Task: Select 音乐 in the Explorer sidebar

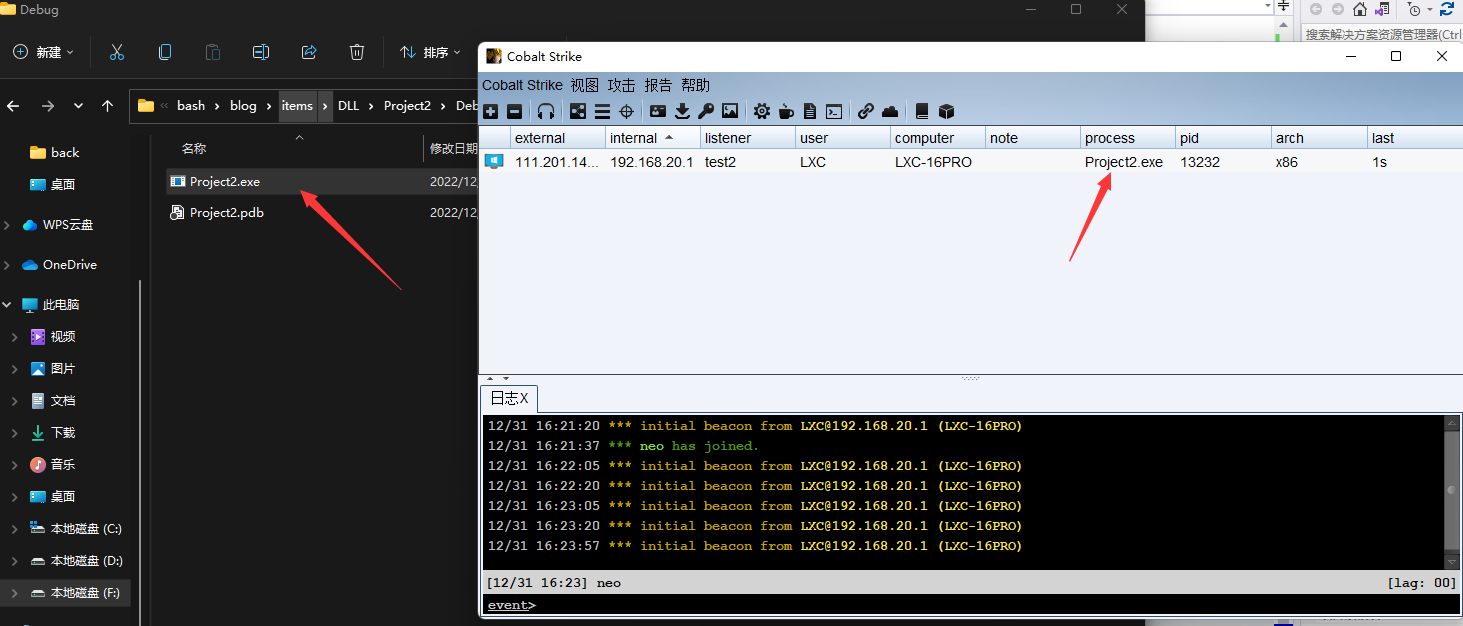Action: pyautogui.click(x=52, y=465)
